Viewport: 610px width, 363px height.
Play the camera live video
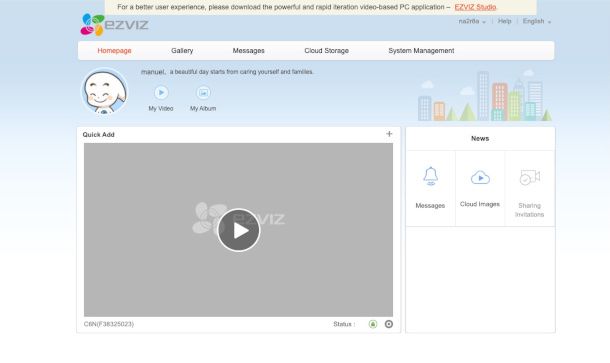[x=238, y=230]
